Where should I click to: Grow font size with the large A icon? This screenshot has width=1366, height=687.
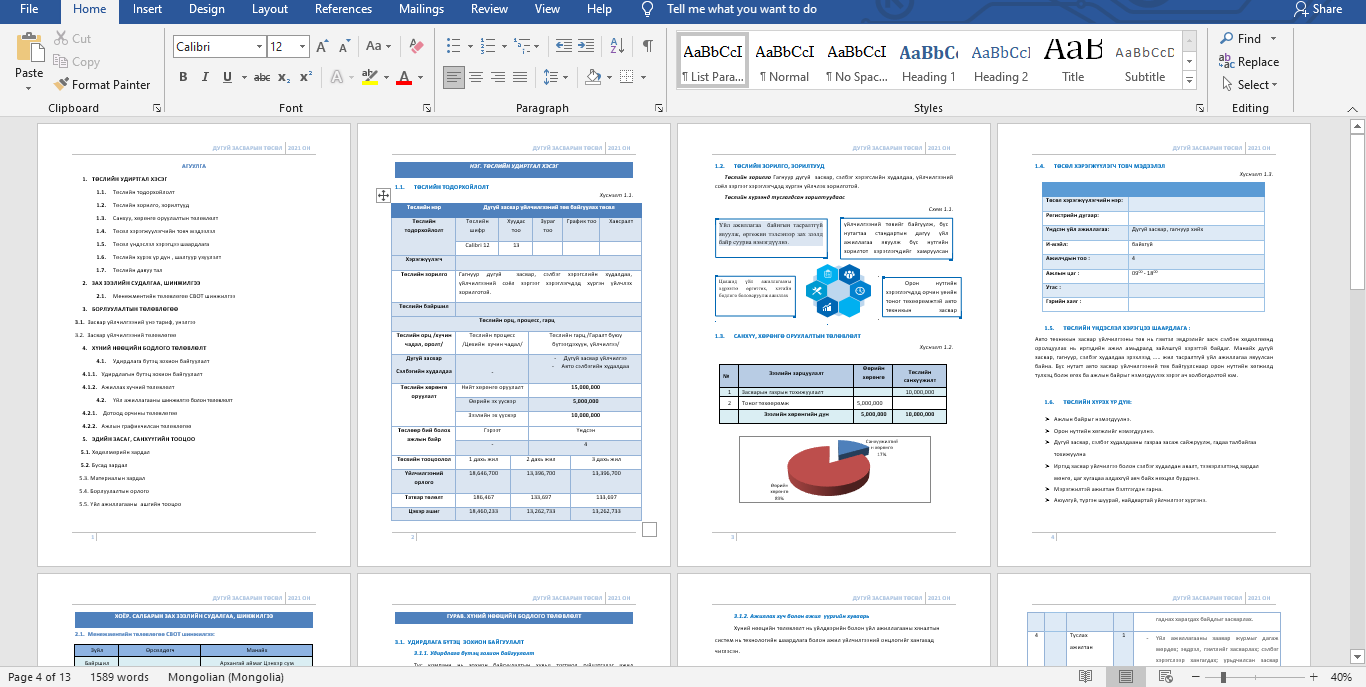(x=322, y=46)
